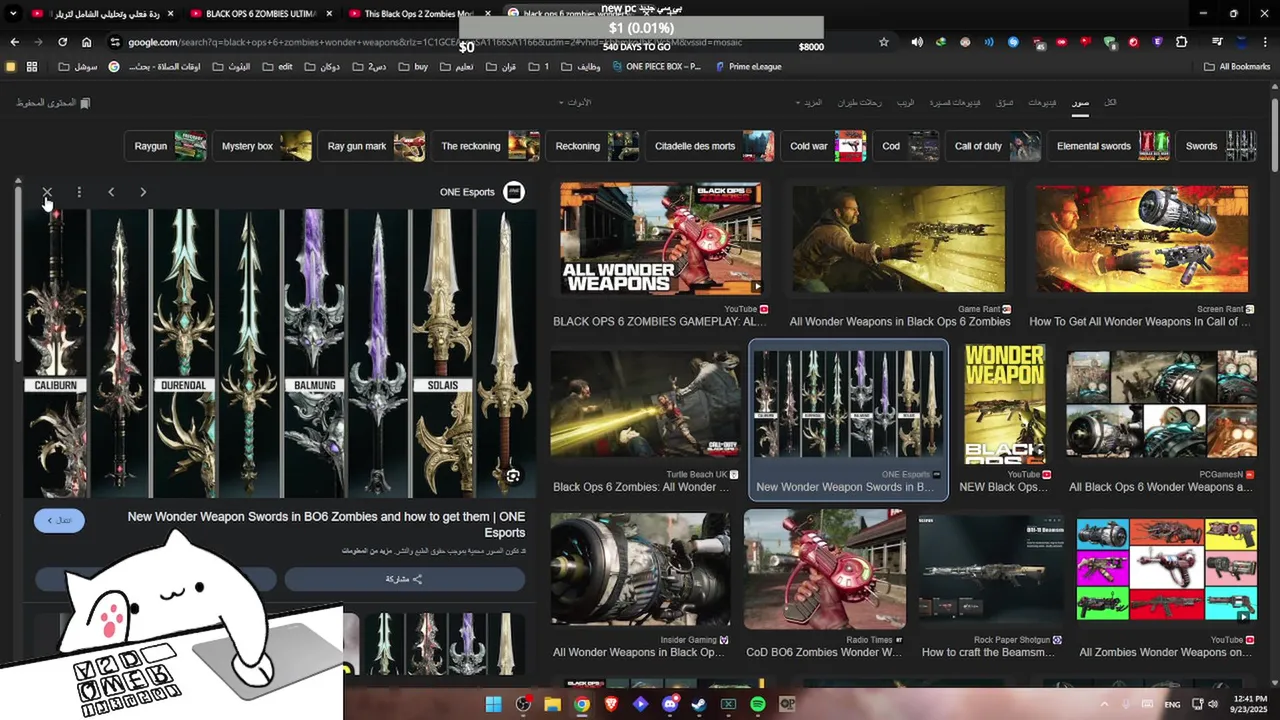This screenshot has width=1280, height=720.
Task: Select the Mystery box filter chip
Action: tap(262, 146)
